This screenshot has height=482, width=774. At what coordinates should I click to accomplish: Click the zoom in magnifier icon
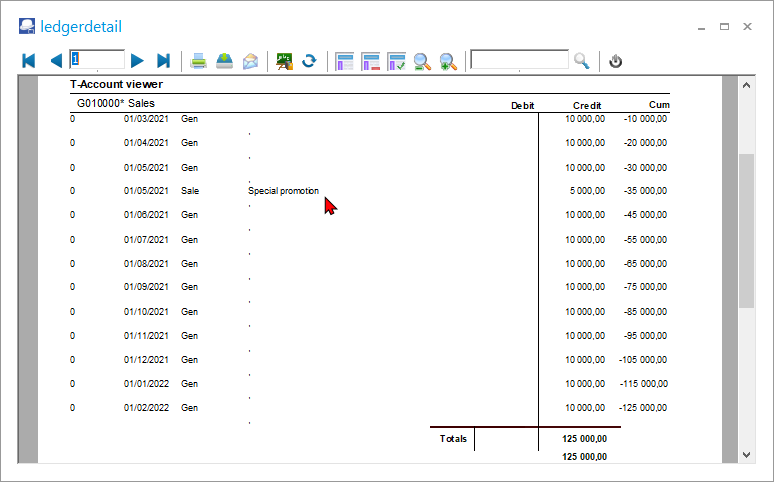coord(448,61)
